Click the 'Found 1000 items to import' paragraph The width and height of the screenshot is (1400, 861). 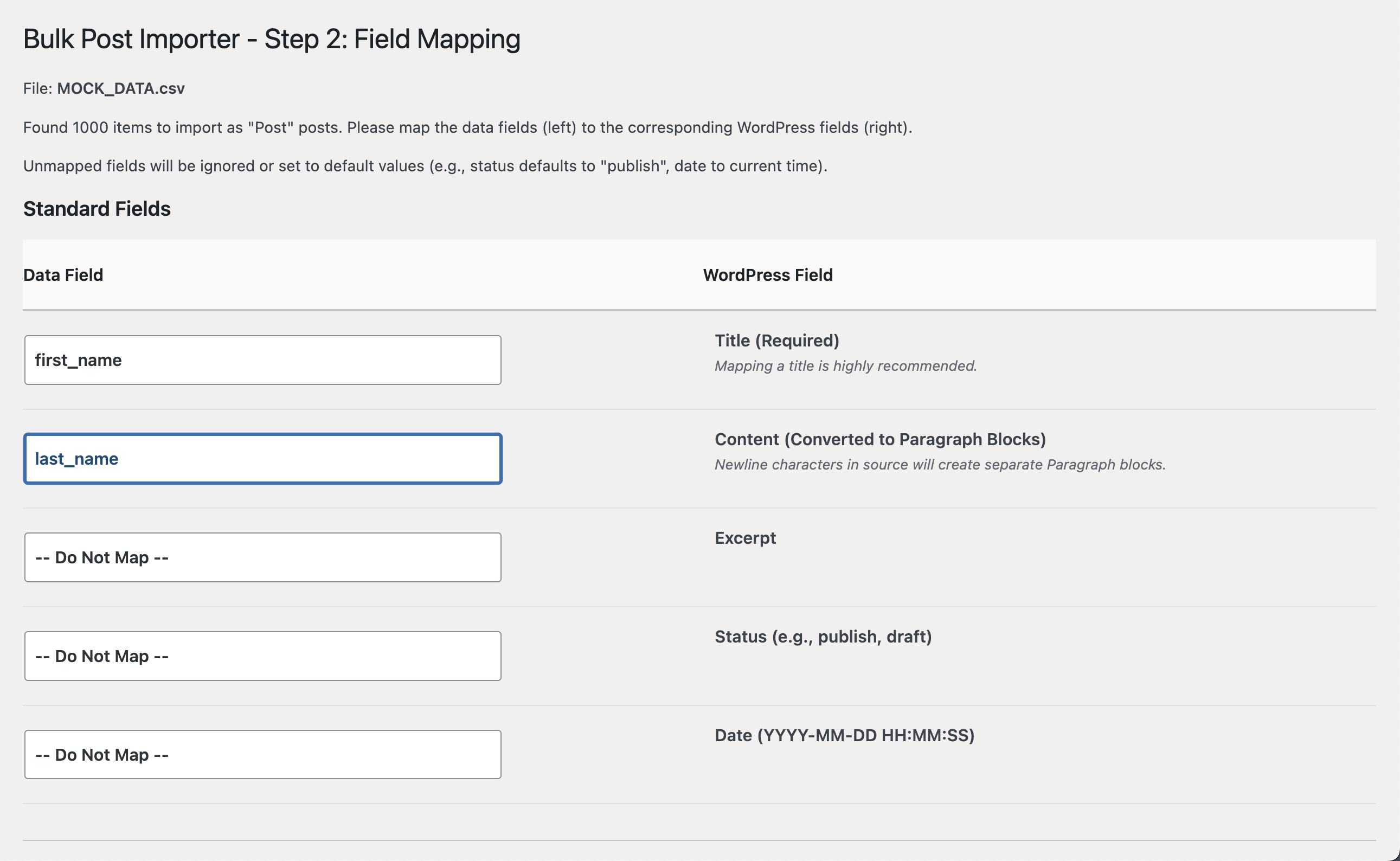point(467,127)
